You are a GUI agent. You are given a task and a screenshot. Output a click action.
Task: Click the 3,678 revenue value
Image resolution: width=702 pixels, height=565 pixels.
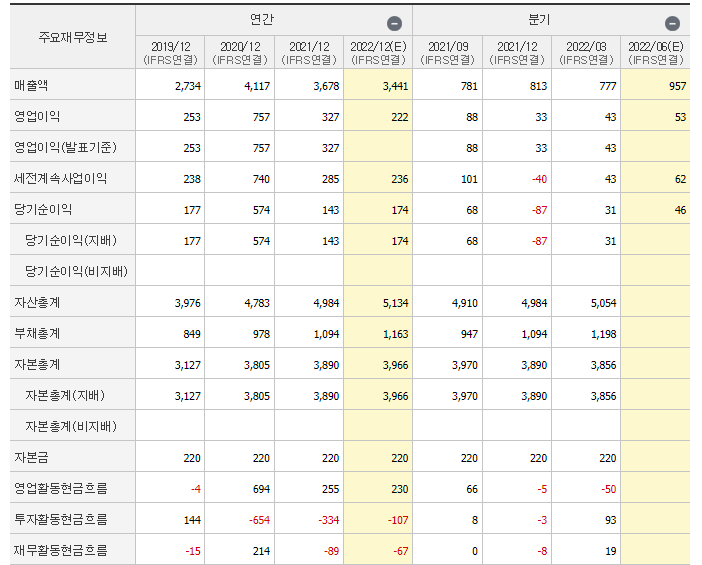tap(326, 86)
